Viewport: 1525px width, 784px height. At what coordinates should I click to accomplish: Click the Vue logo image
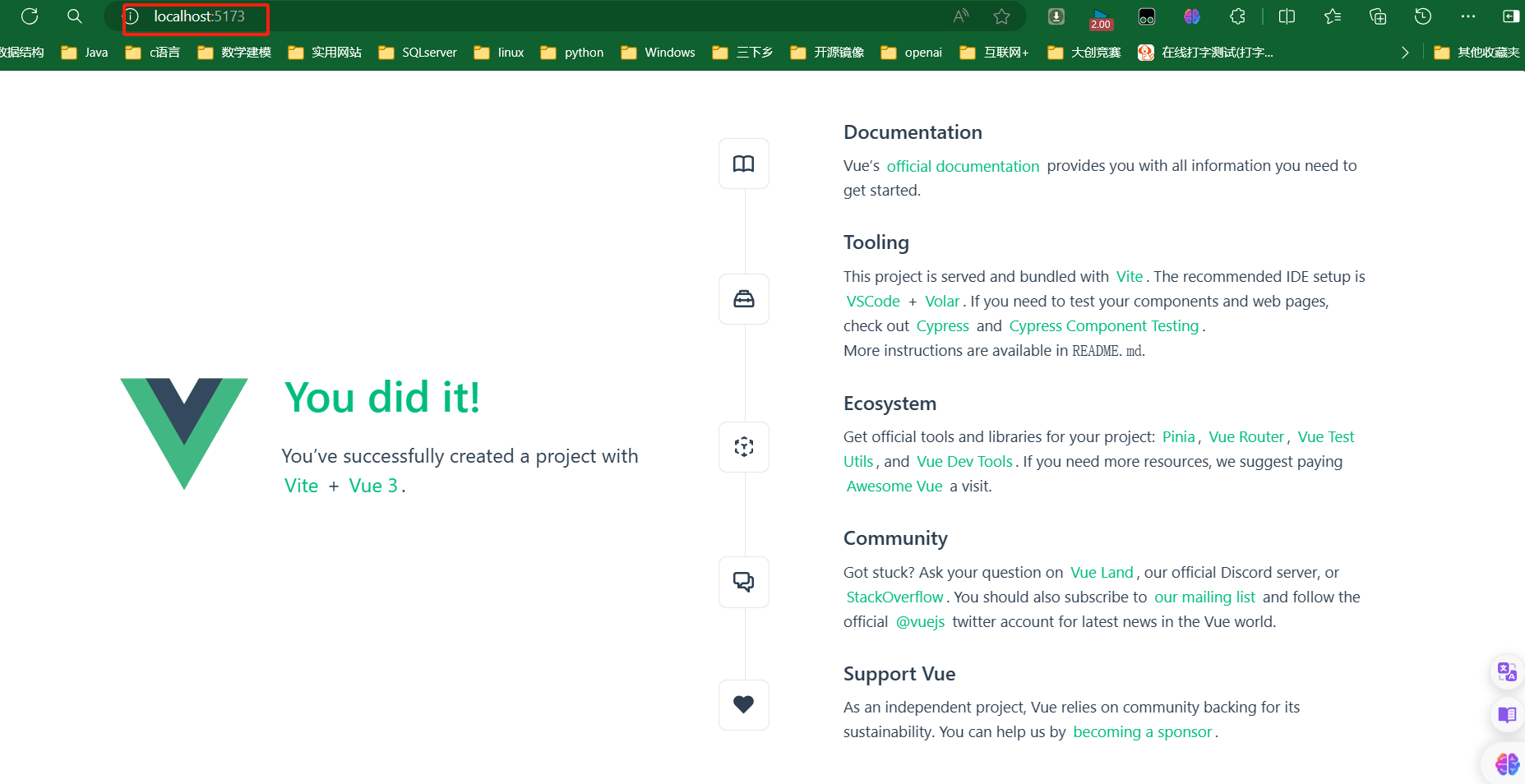(x=184, y=434)
